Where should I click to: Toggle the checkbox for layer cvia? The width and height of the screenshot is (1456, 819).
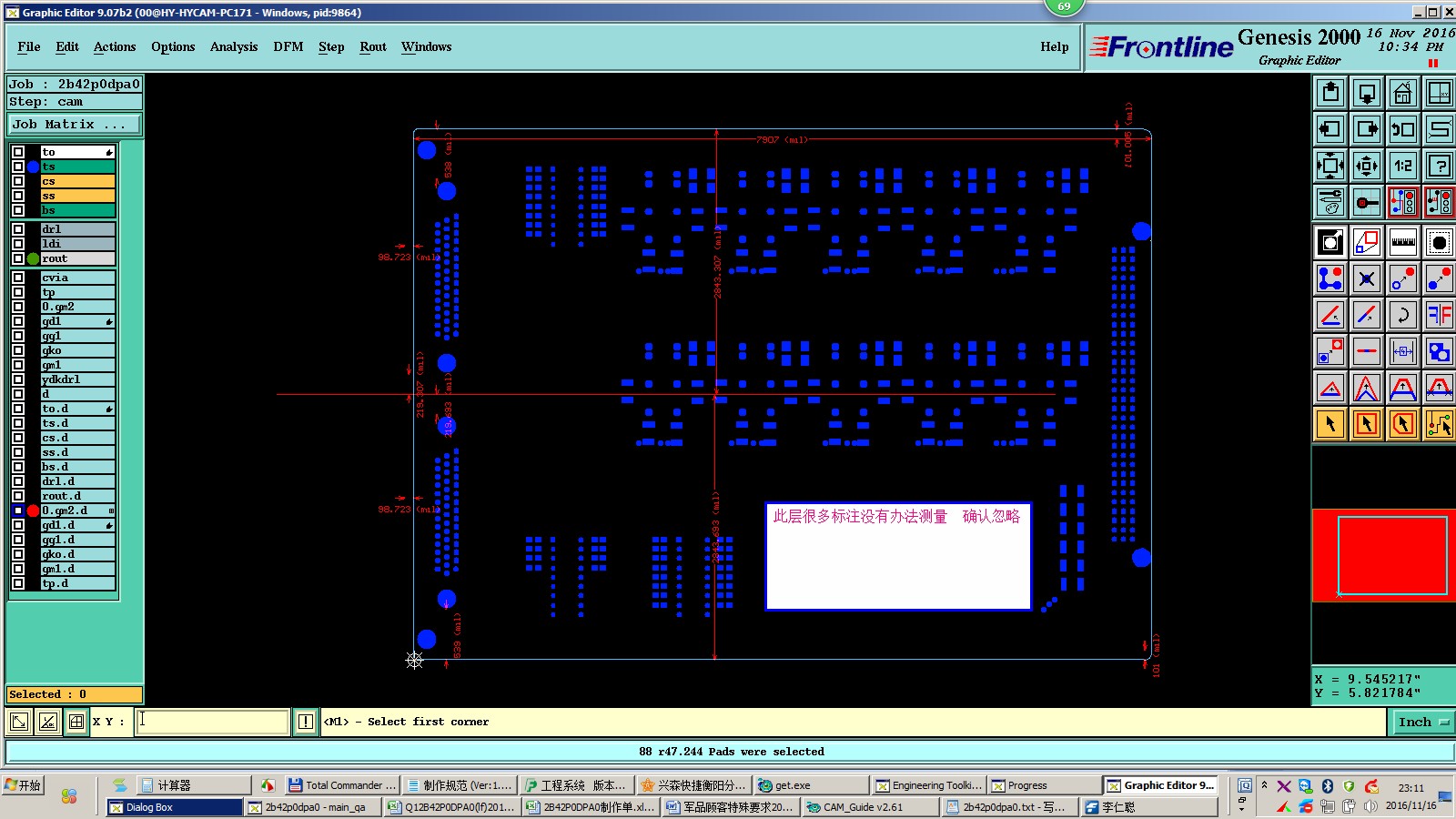(x=18, y=278)
